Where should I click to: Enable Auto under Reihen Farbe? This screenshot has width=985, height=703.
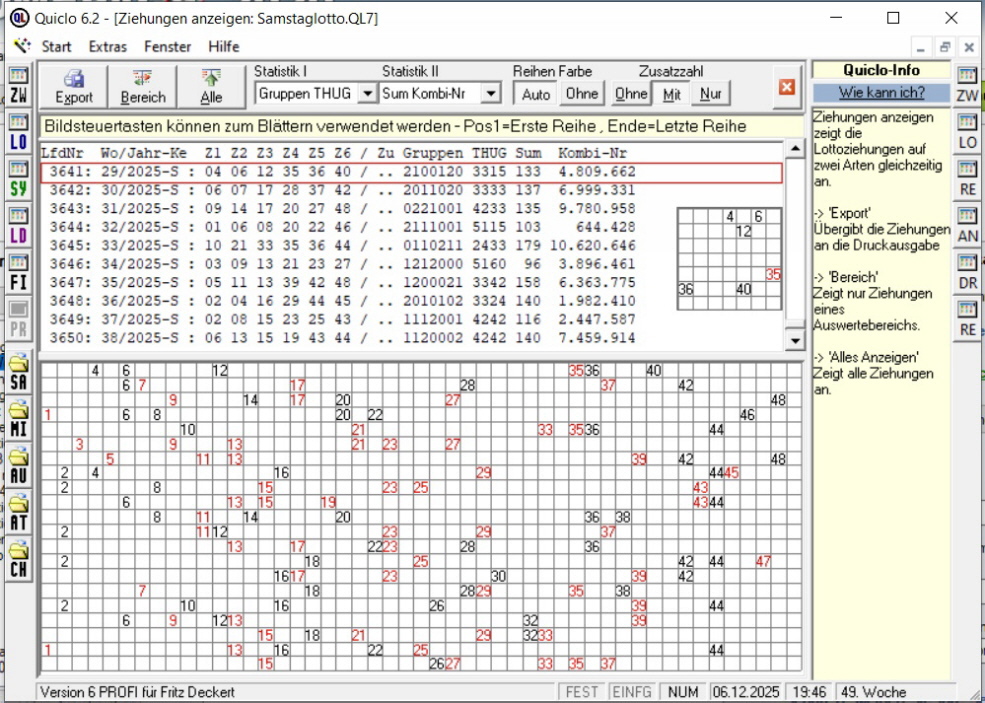click(536, 94)
